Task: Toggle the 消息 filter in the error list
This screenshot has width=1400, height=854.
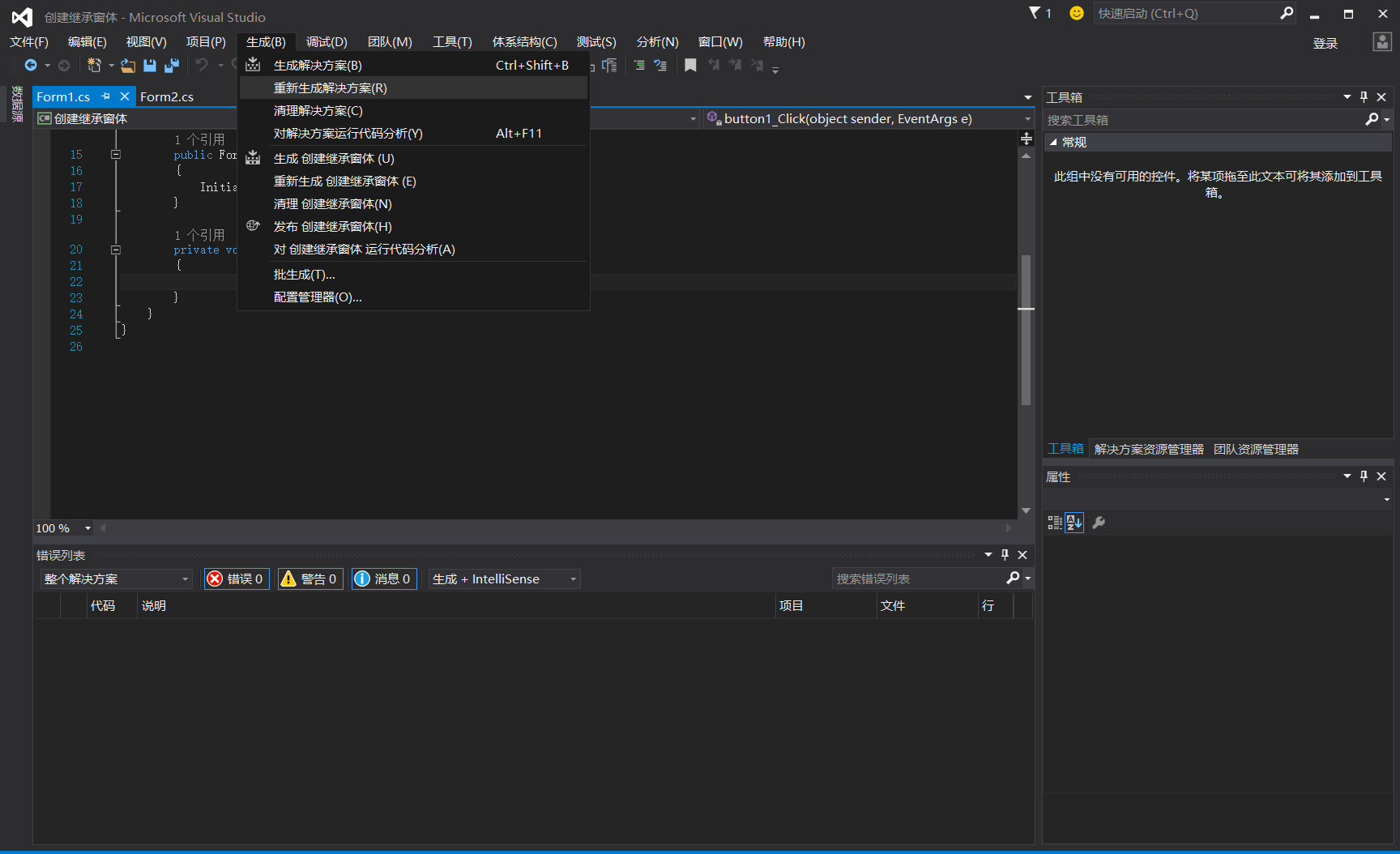Action: tap(383, 579)
